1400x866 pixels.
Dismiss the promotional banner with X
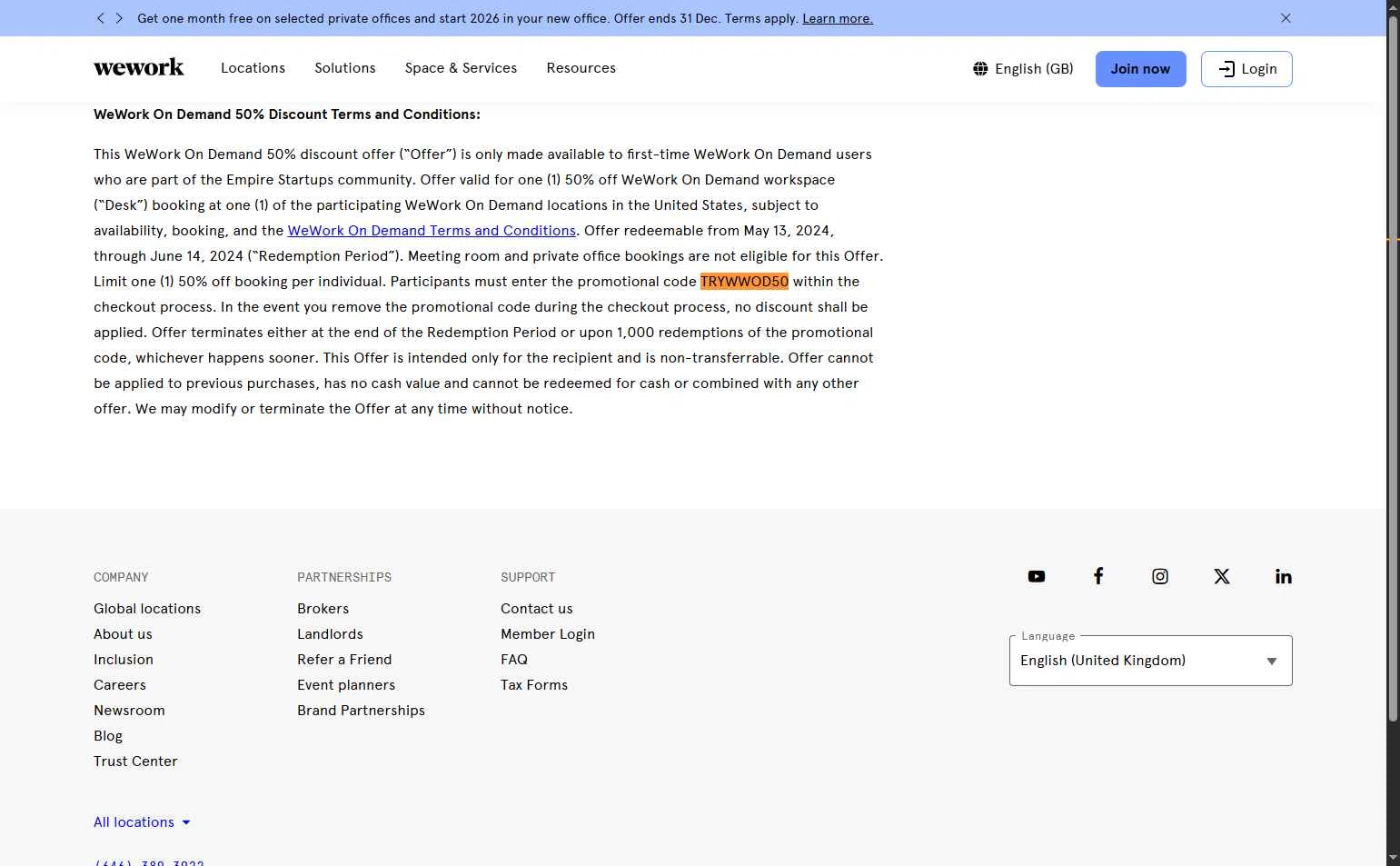pyautogui.click(x=1286, y=18)
